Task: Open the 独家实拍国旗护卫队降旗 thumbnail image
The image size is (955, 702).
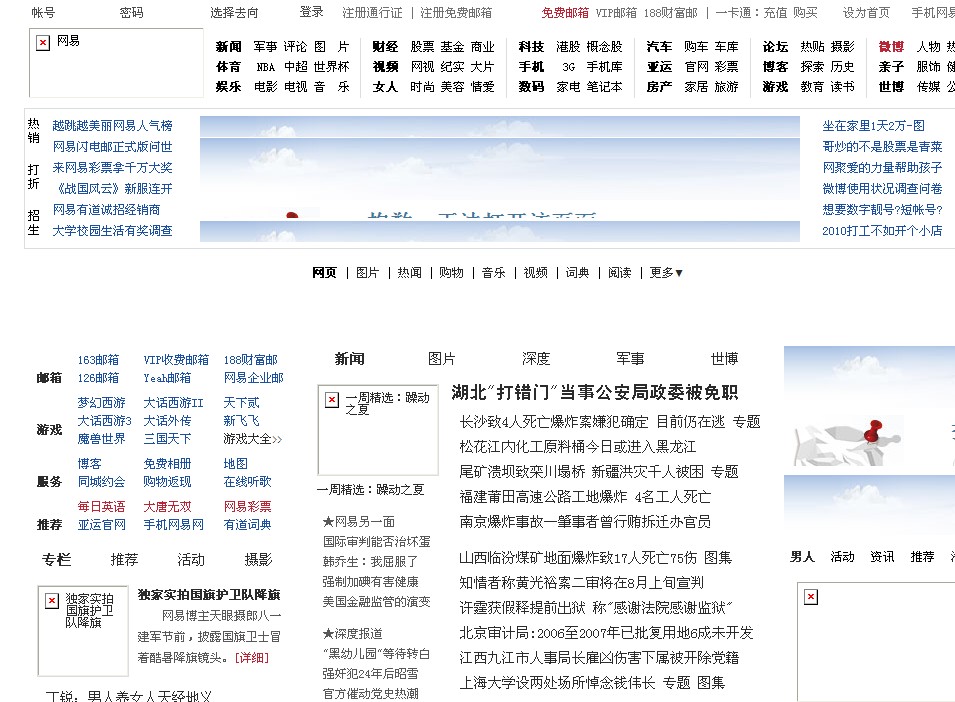Action: (x=83, y=631)
